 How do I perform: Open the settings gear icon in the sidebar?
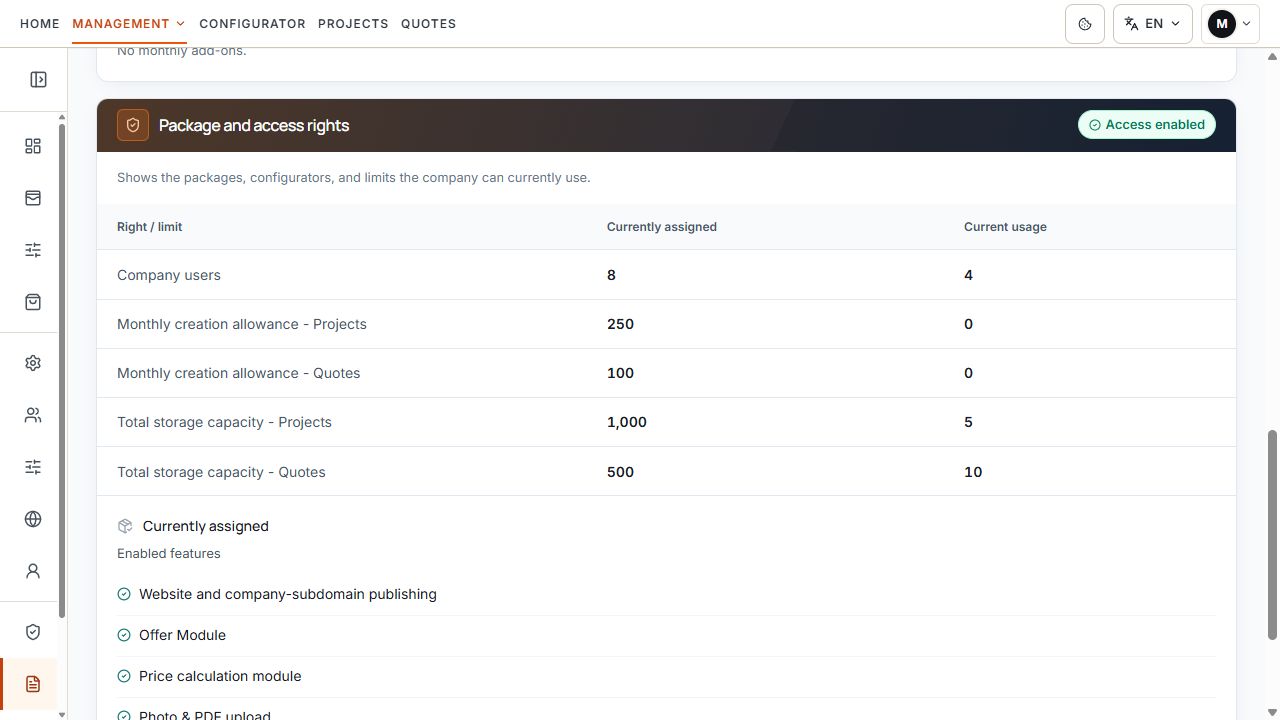pyautogui.click(x=33, y=363)
